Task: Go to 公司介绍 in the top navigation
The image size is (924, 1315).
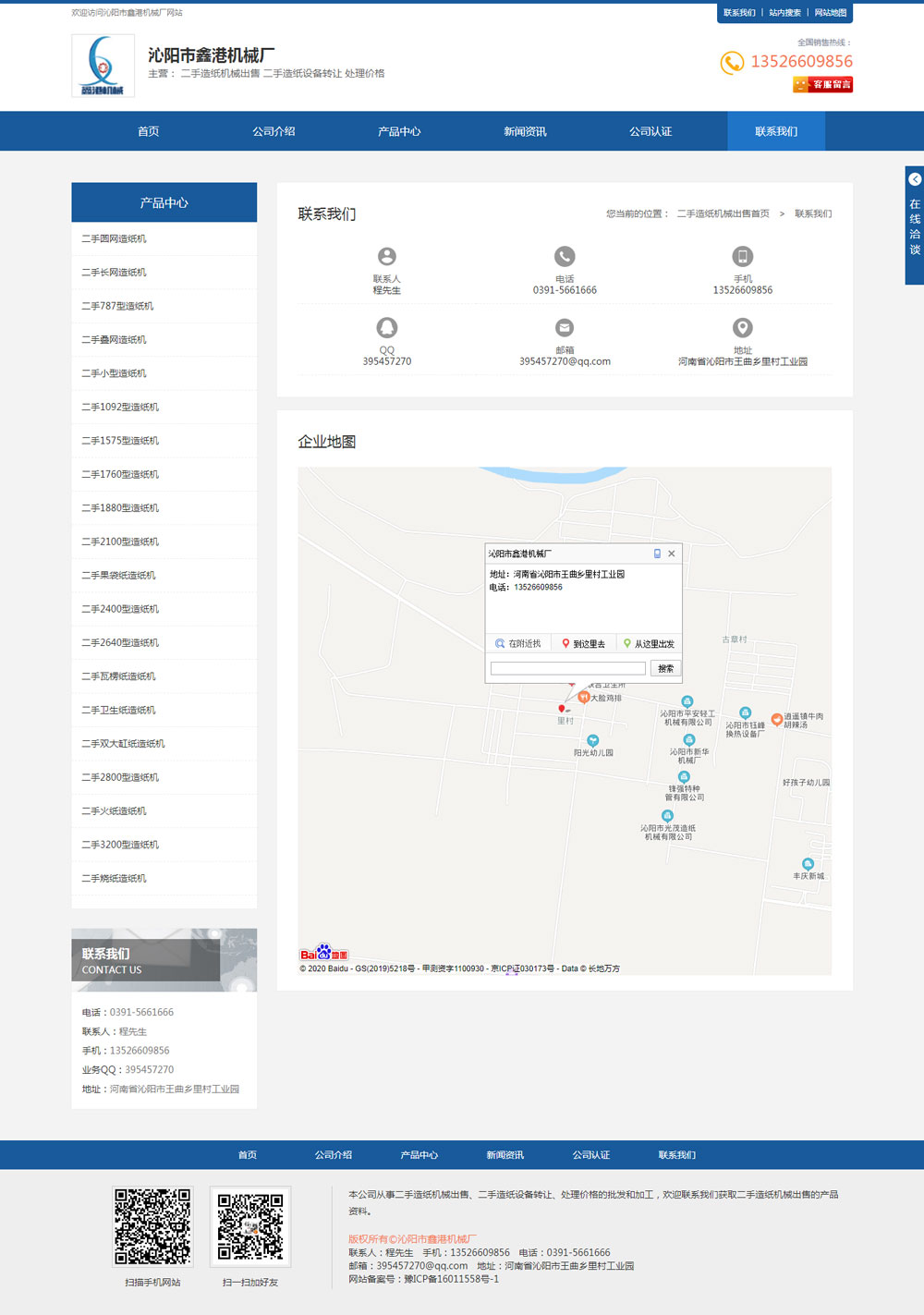Action: click(x=274, y=131)
